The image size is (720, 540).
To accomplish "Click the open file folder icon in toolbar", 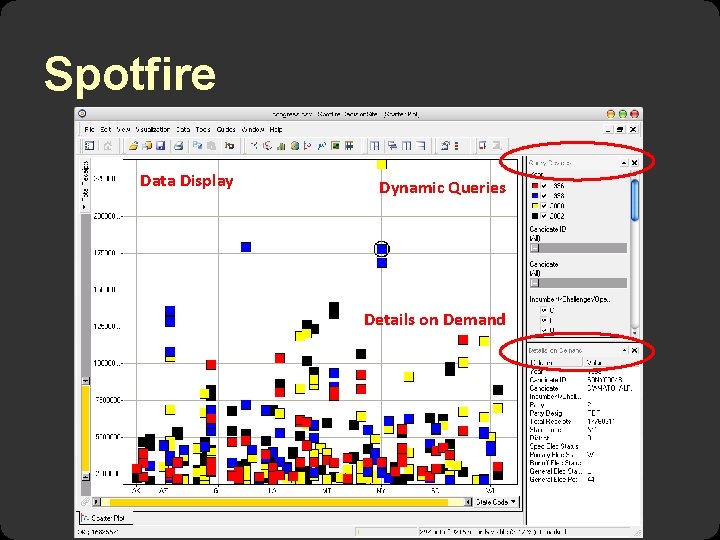I will (133, 146).
